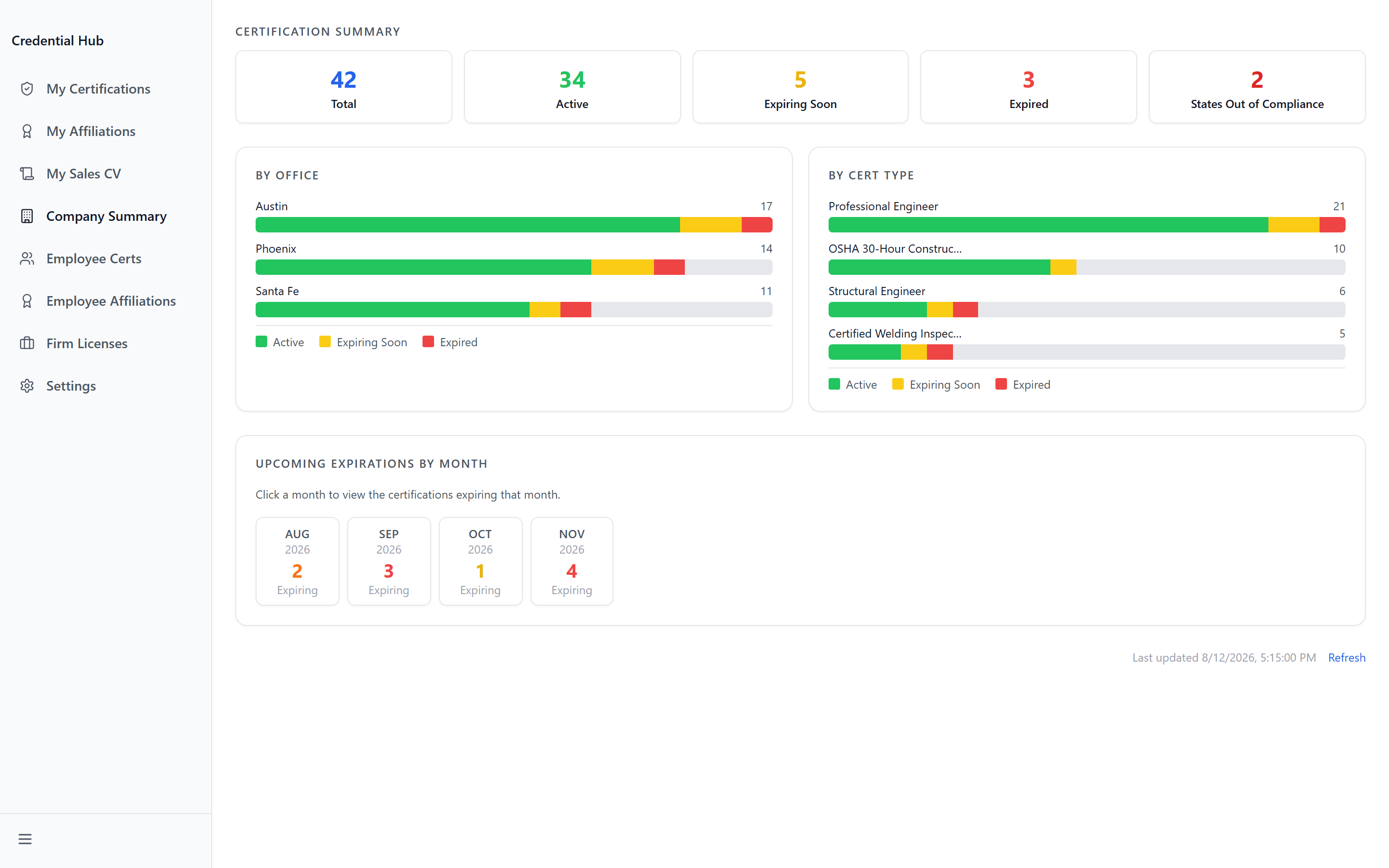Open NOV 2026 expirations card

pos(572,561)
